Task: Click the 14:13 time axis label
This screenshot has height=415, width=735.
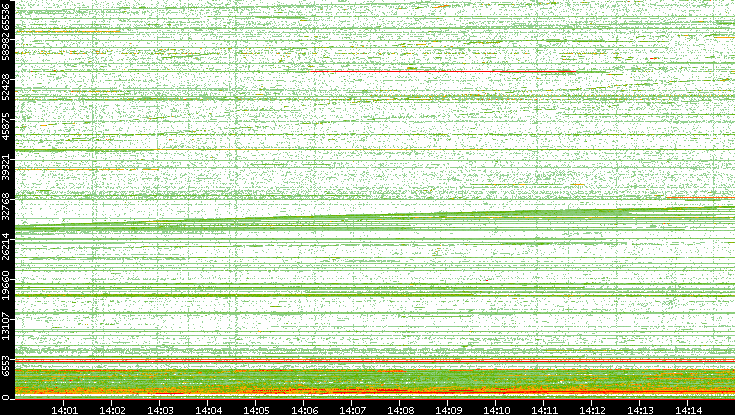Action: click(641, 409)
